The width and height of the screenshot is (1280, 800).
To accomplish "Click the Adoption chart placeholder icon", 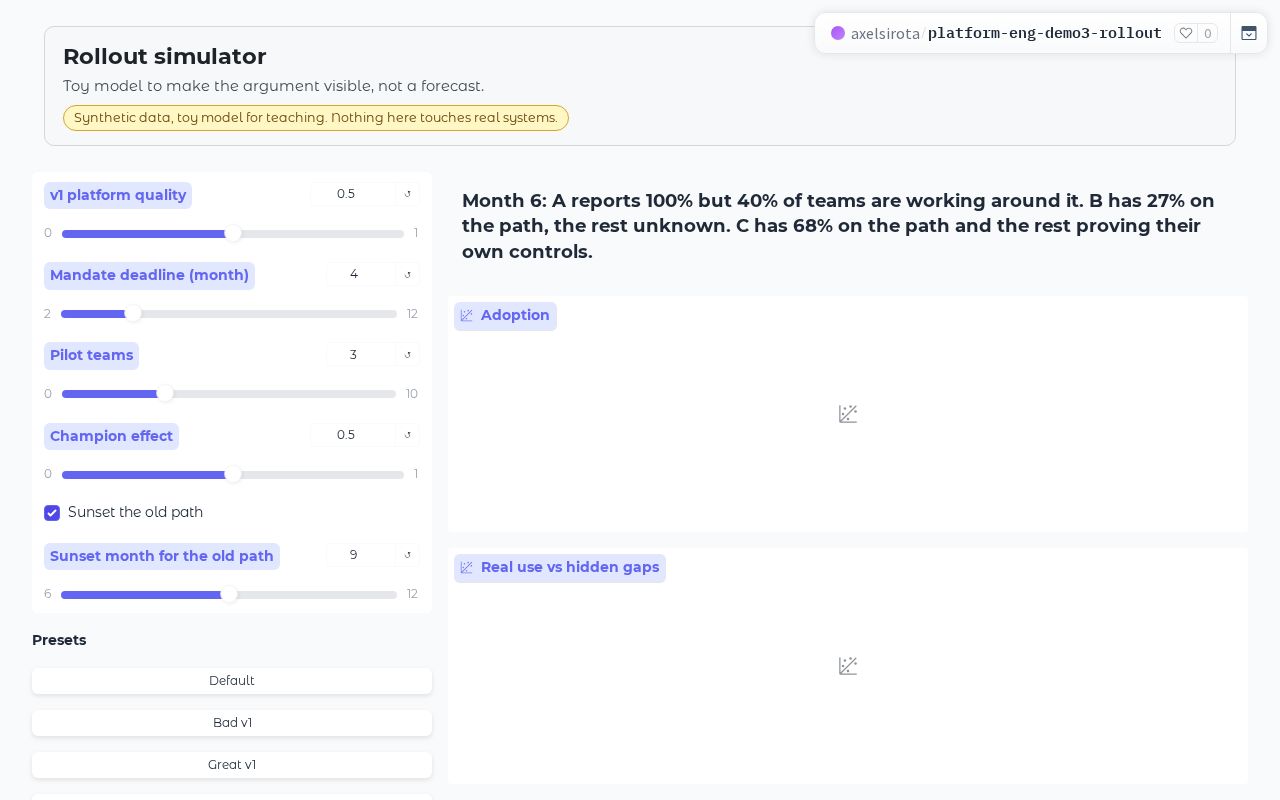I will point(848,414).
